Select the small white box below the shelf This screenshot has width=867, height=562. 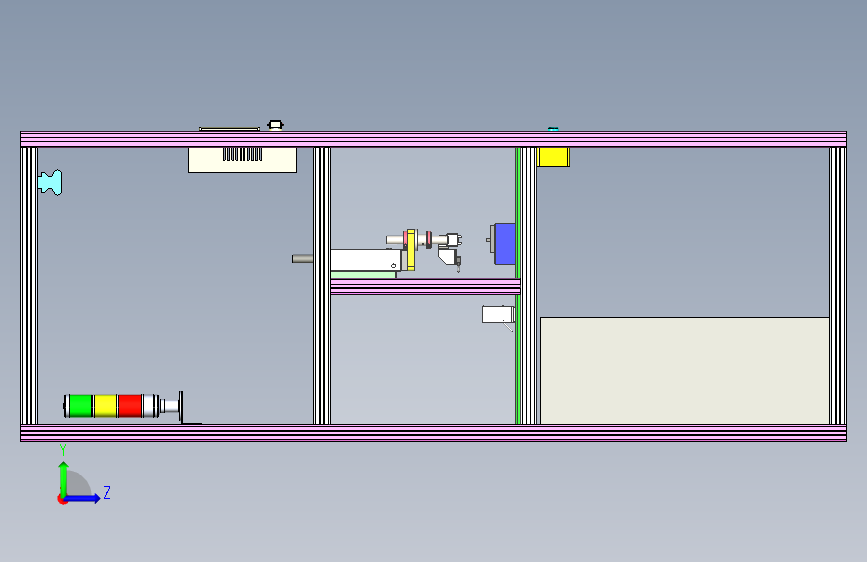click(498, 314)
